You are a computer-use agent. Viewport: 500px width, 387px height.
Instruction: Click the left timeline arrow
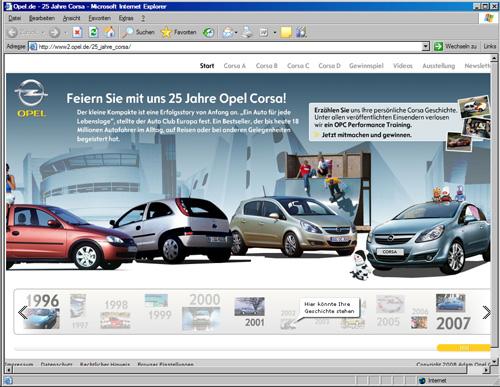[x=23, y=313]
